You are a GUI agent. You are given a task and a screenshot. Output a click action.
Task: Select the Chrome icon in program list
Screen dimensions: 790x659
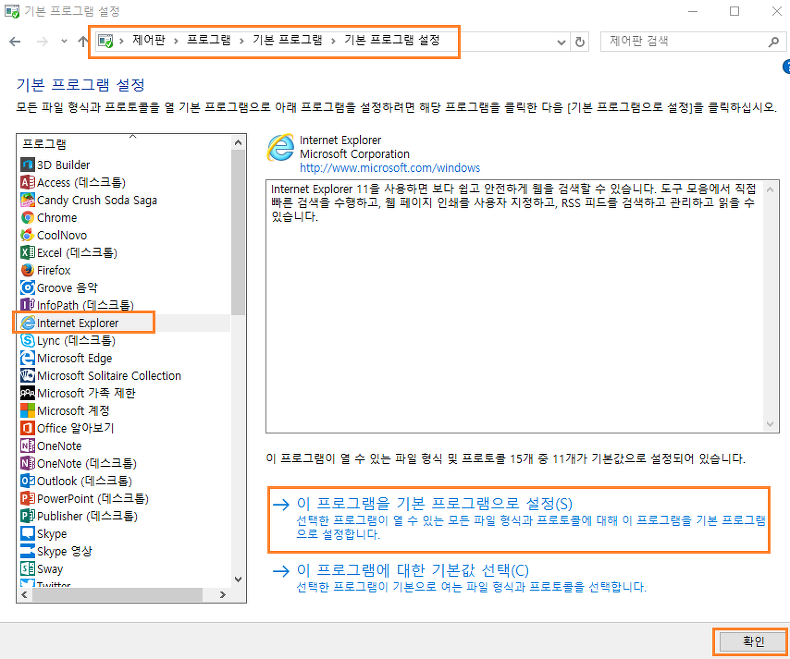[x=27, y=218]
